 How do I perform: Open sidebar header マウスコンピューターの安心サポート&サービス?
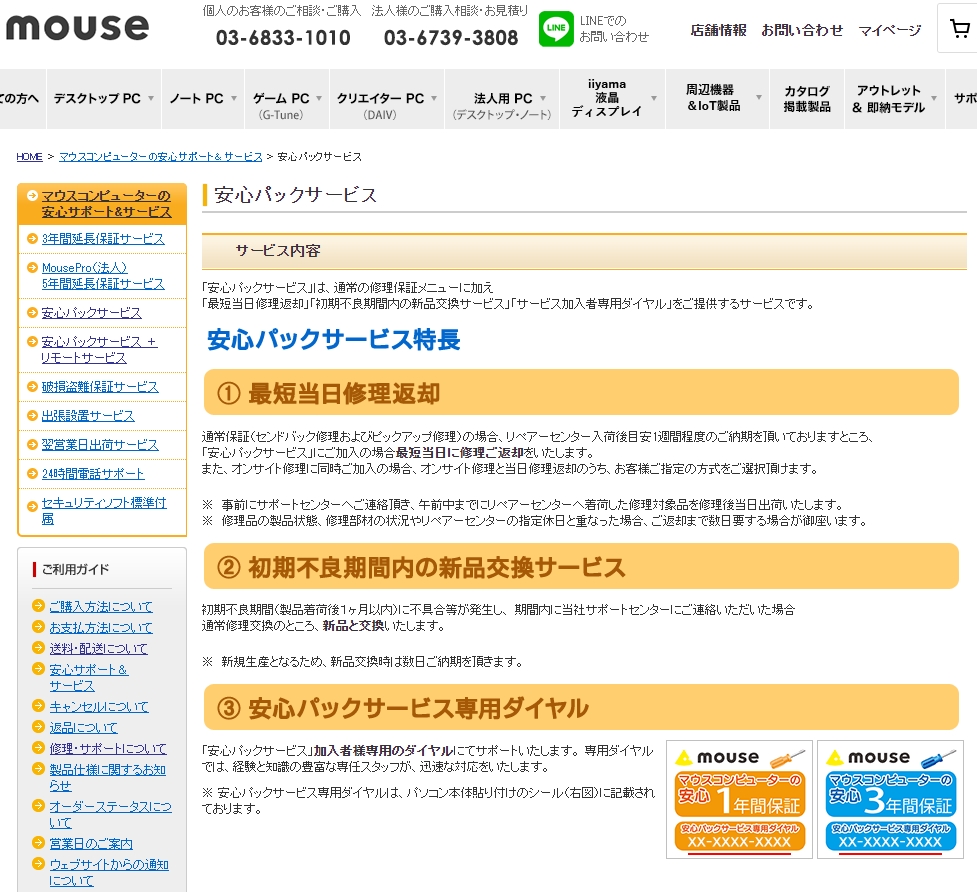(x=106, y=204)
